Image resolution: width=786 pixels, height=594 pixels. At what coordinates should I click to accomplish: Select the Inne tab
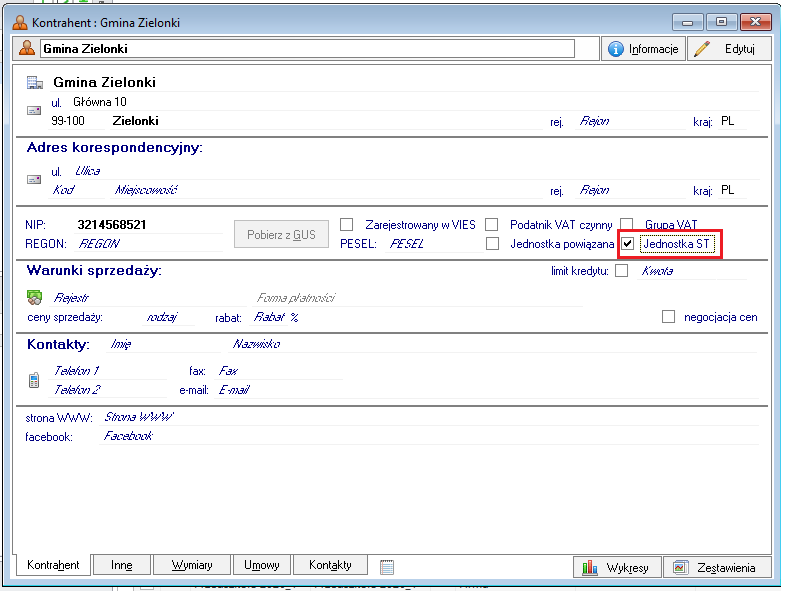(x=122, y=565)
